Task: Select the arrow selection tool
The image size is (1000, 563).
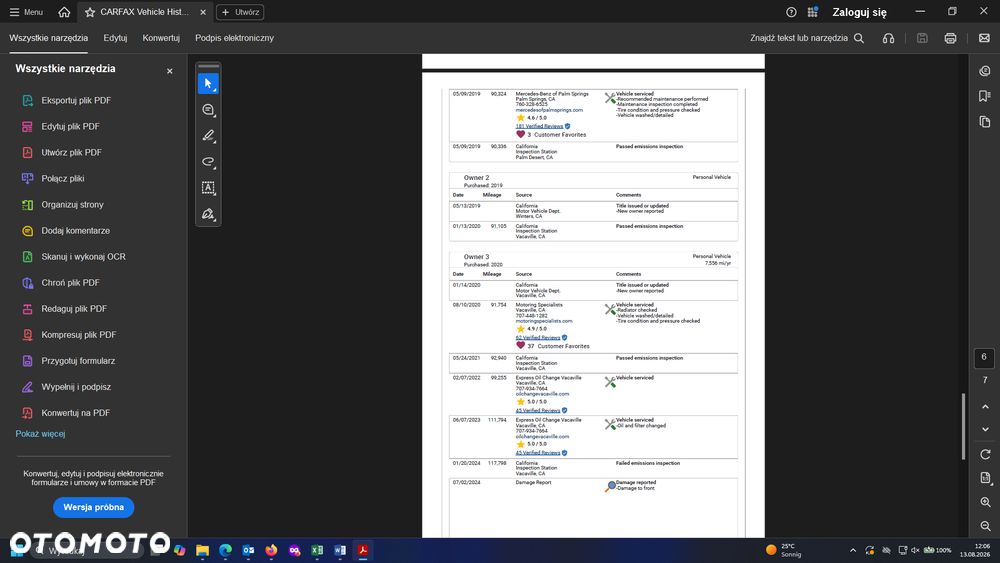Action: [x=209, y=84]
